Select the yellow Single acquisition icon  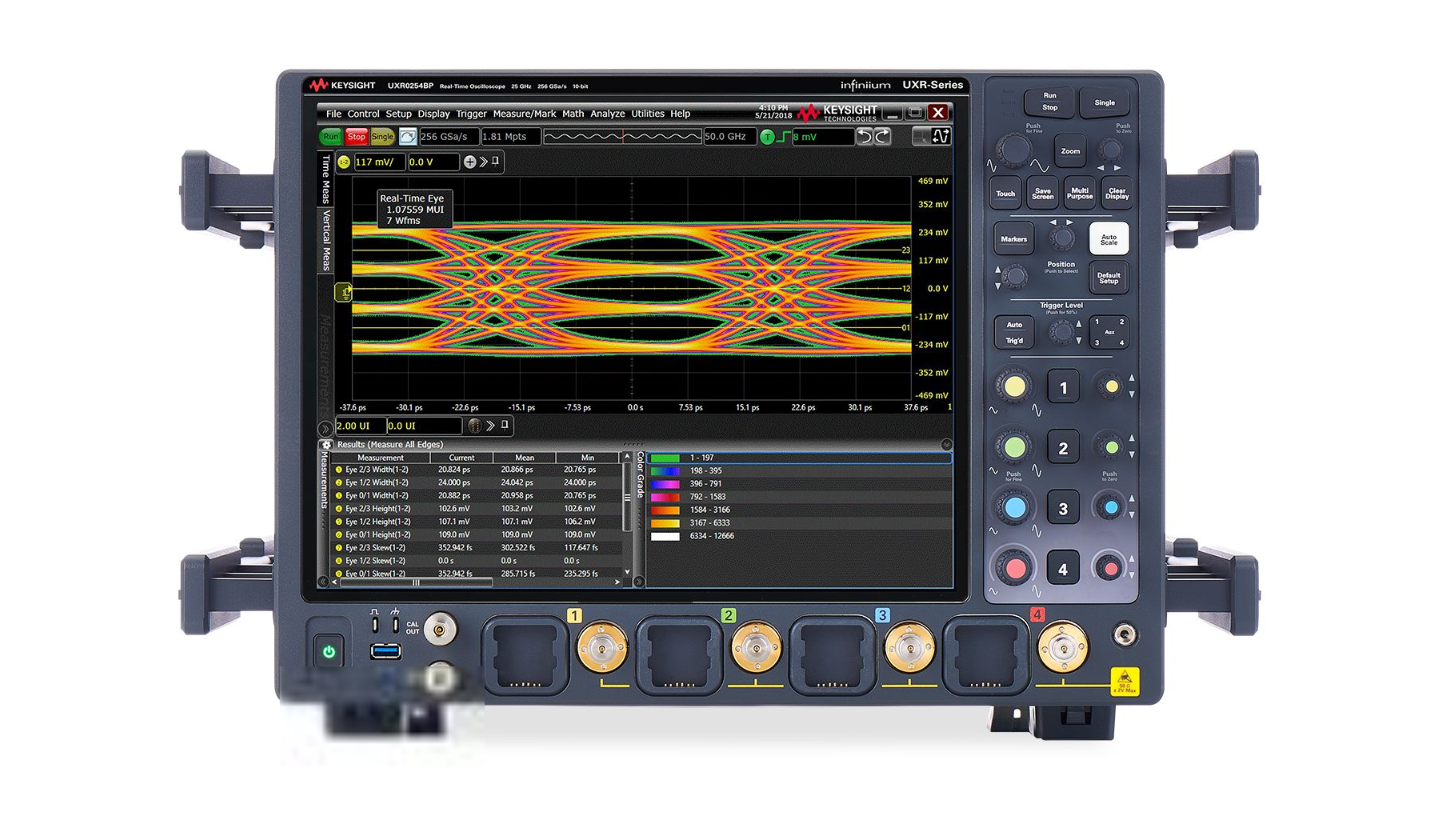pos(382,137)
